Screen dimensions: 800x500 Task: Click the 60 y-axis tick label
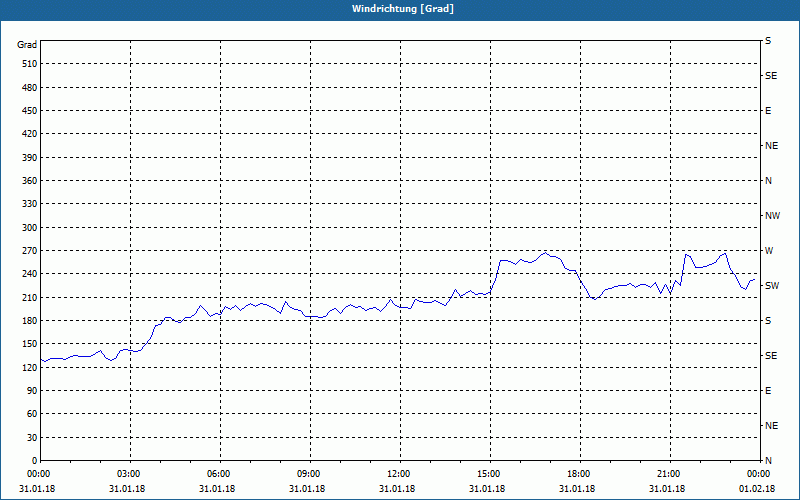(32, 413)
